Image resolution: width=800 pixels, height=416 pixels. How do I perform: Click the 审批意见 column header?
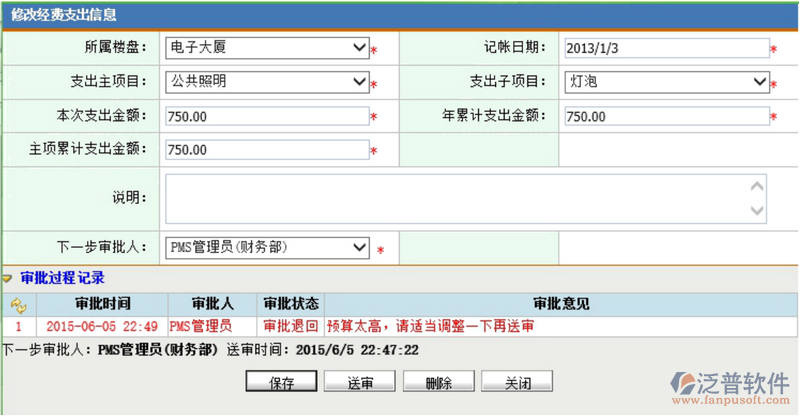click(x=561, y=304)
